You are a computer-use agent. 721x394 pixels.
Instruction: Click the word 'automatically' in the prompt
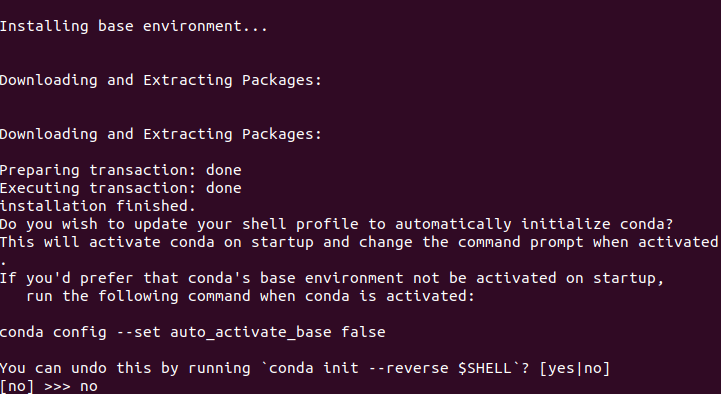point(453,224)
